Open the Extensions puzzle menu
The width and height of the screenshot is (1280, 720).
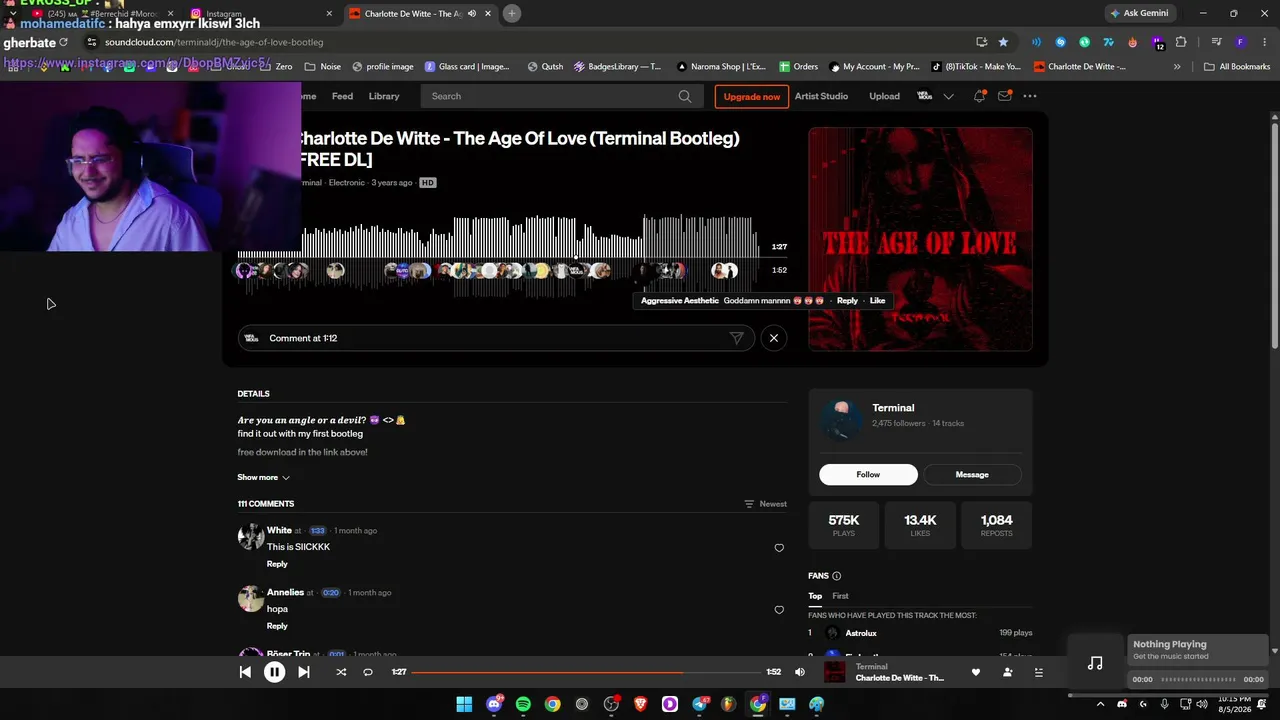click(1181, 42)
